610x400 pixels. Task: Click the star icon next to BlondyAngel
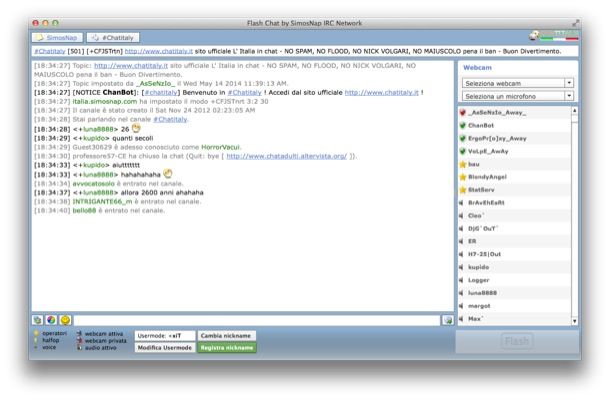(463, 177)
